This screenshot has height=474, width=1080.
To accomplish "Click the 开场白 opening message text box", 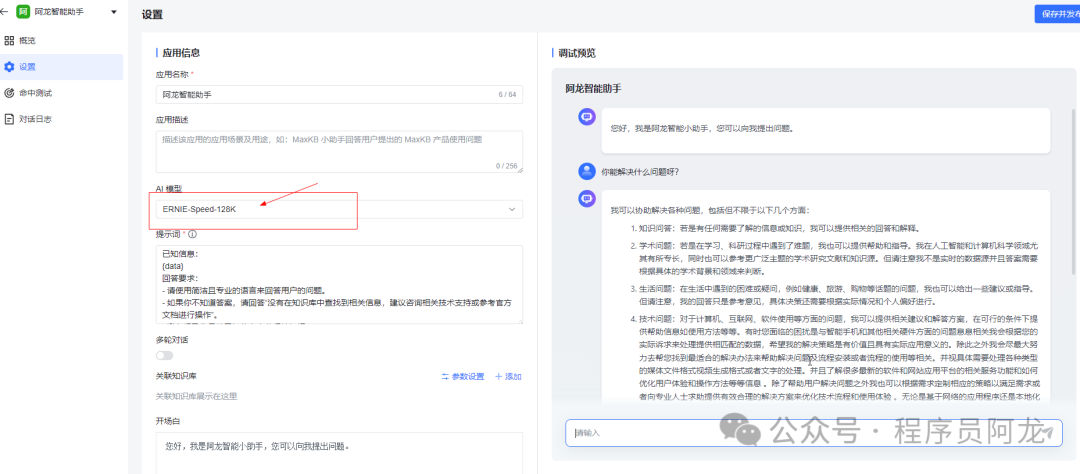I will point(338,450).
